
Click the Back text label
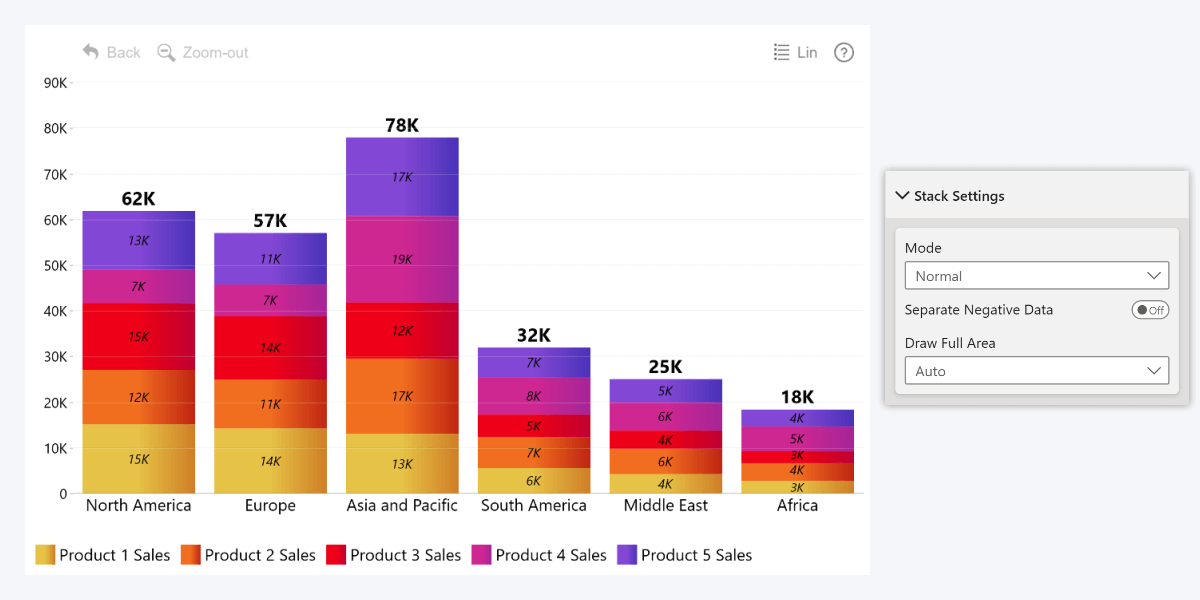click(x=124, y=52)
